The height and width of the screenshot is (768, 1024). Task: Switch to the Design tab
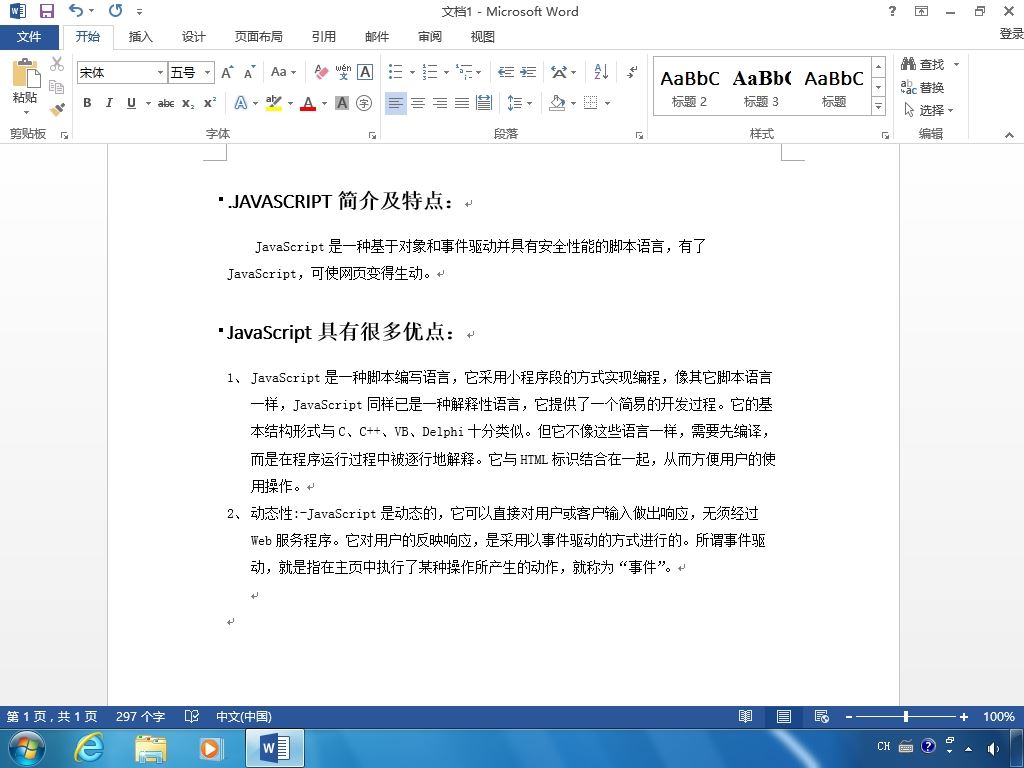tap(193, 37)
